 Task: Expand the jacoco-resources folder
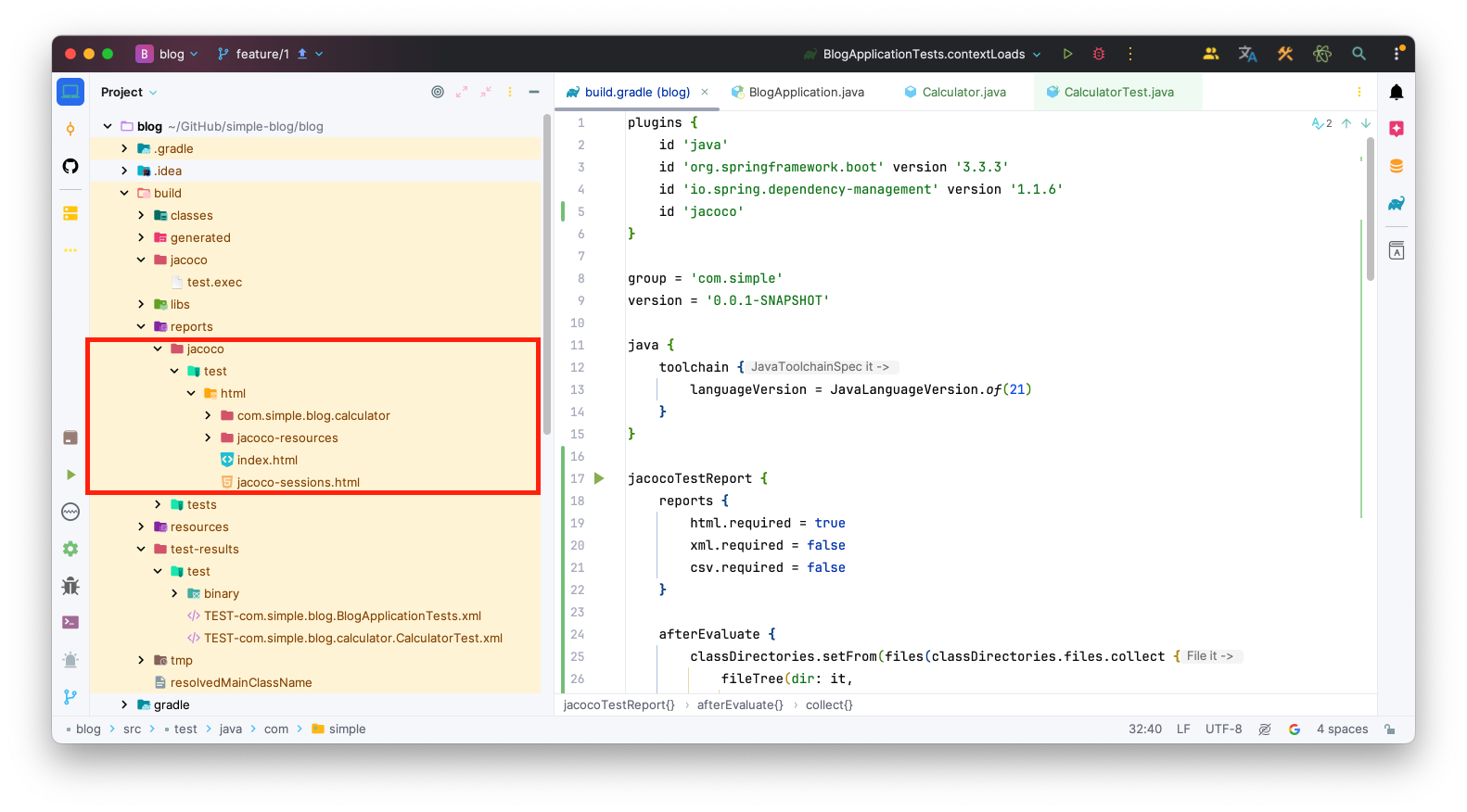(208, 438)
